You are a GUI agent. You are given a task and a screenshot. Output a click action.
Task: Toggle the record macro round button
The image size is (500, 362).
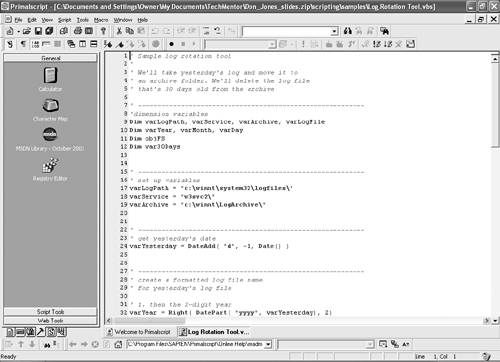(171, 44)
